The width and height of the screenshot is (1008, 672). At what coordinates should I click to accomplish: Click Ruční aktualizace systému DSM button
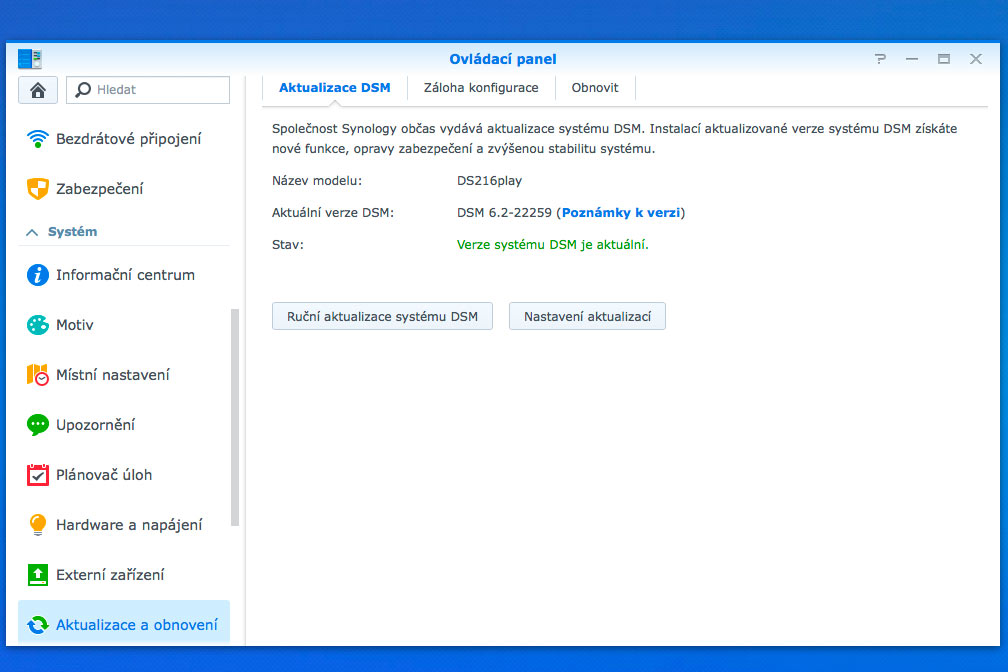(382, 317)
